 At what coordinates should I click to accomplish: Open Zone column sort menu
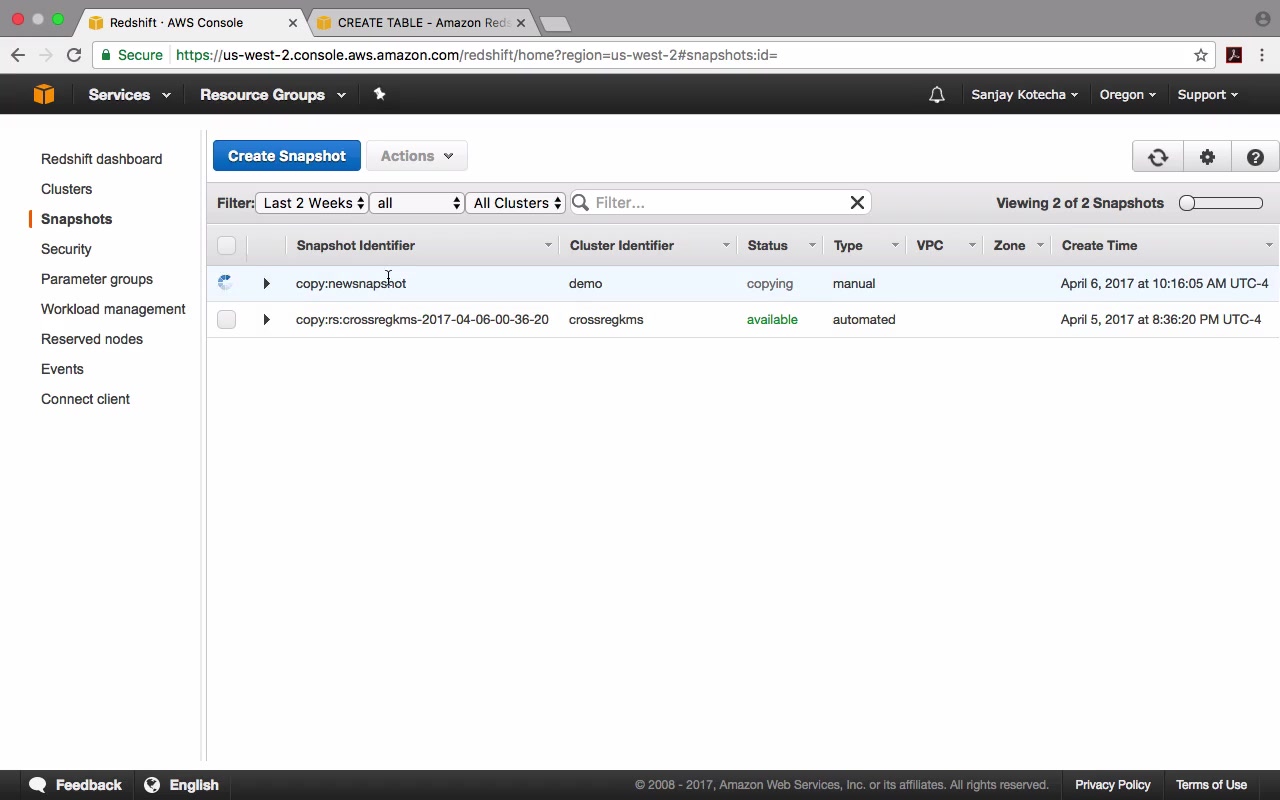click(x=1040, y=245)
